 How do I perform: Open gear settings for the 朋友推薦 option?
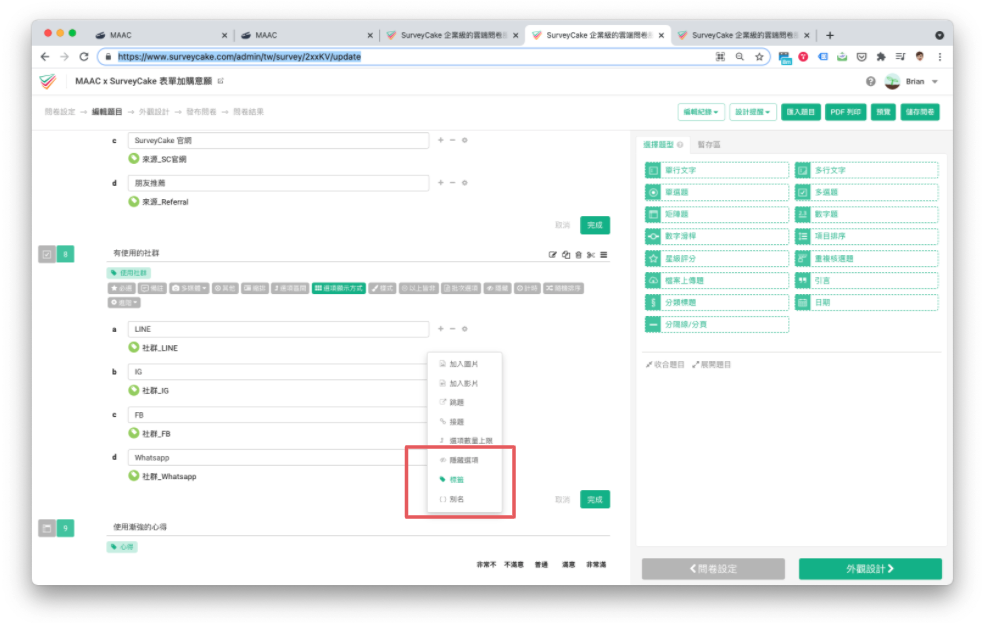pos(465,183)
